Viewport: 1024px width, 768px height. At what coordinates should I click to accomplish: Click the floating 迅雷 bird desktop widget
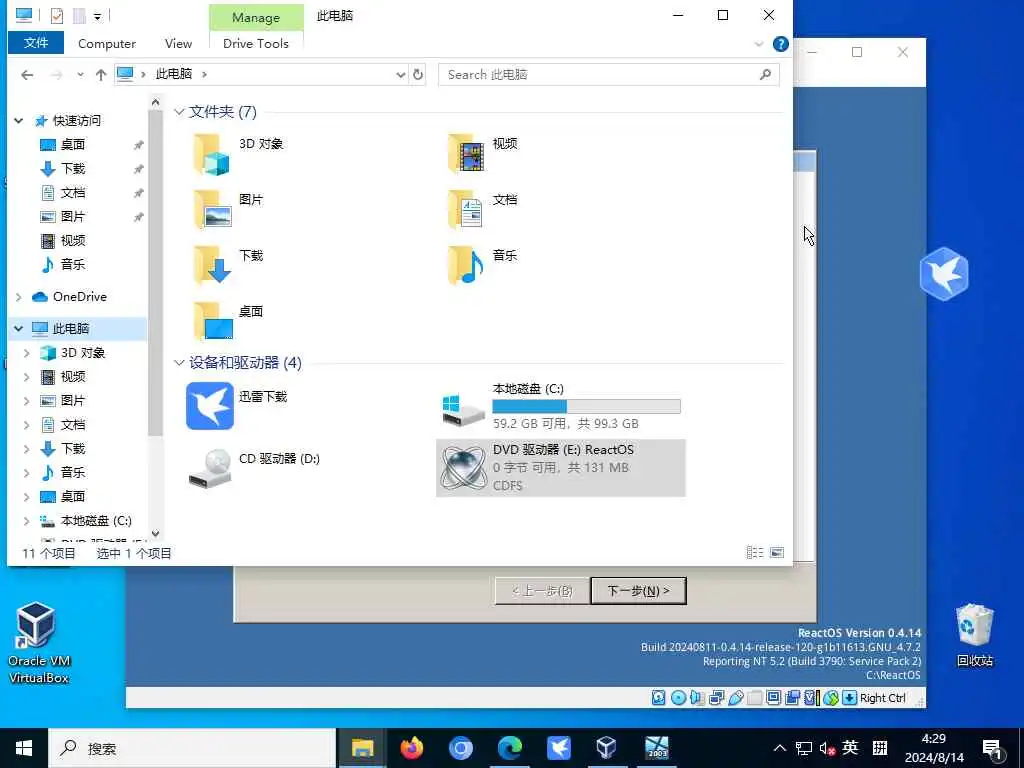[944, 274]
